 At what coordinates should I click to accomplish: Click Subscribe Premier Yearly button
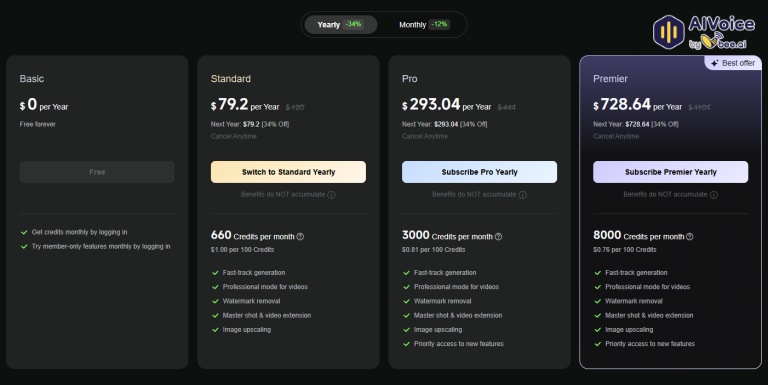pos(671,172)
